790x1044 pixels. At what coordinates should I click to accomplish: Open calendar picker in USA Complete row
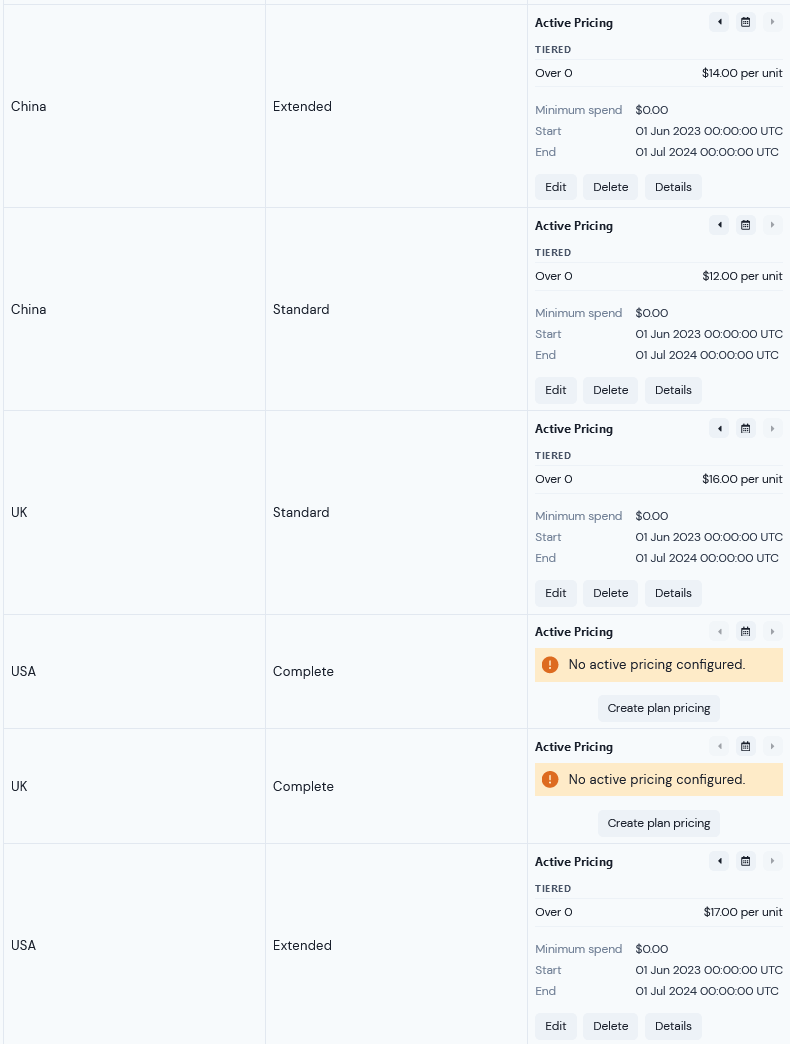tap(745, 631)
